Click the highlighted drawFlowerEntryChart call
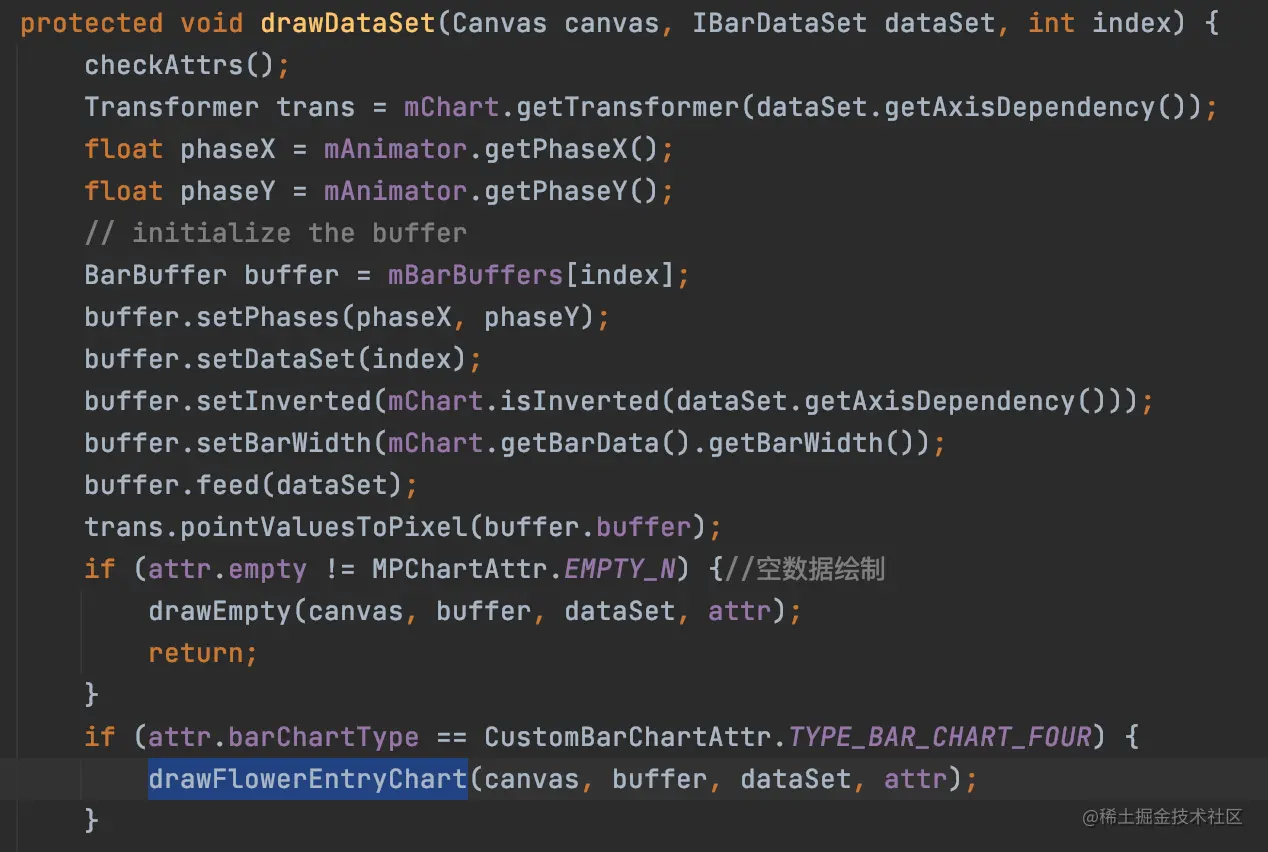Image resolution: width=1268 pixels, height=852 pixels. 308,779
